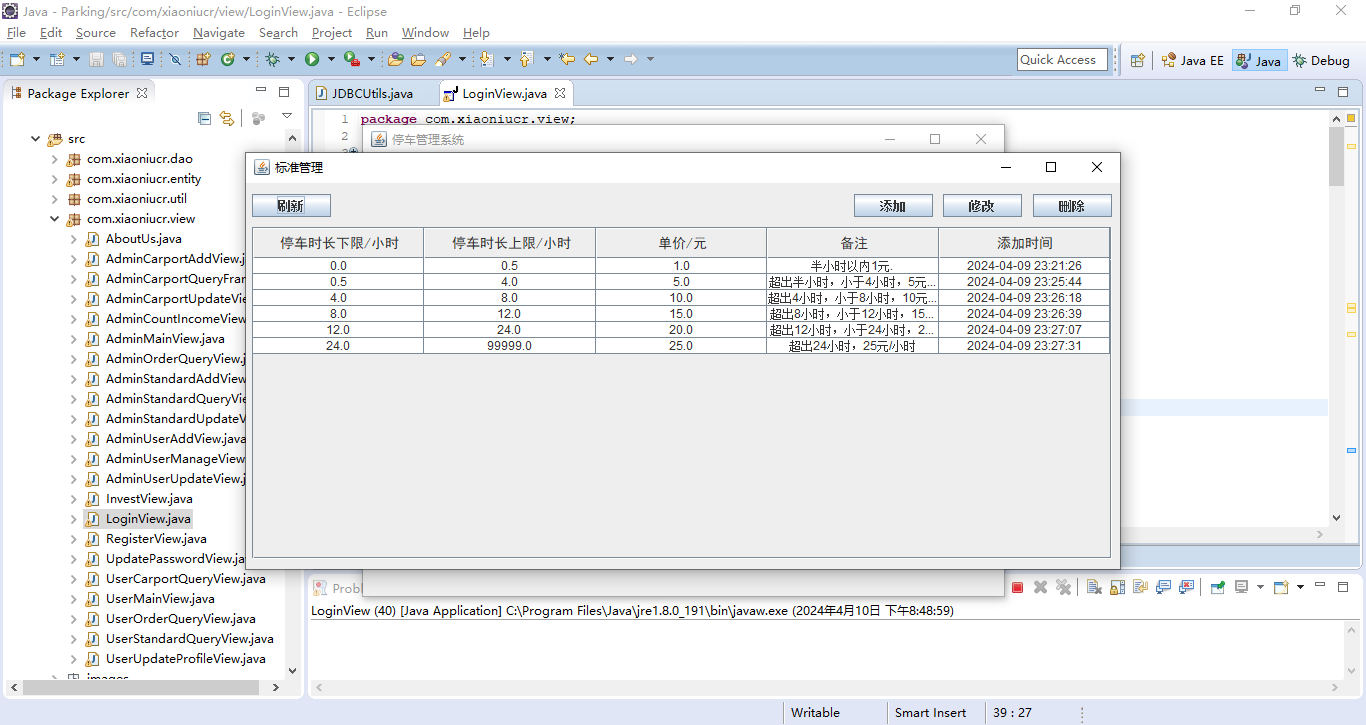Click the 删除 delete button
The width and height of the screenshot is (1366, 725).
[1071, 206]
